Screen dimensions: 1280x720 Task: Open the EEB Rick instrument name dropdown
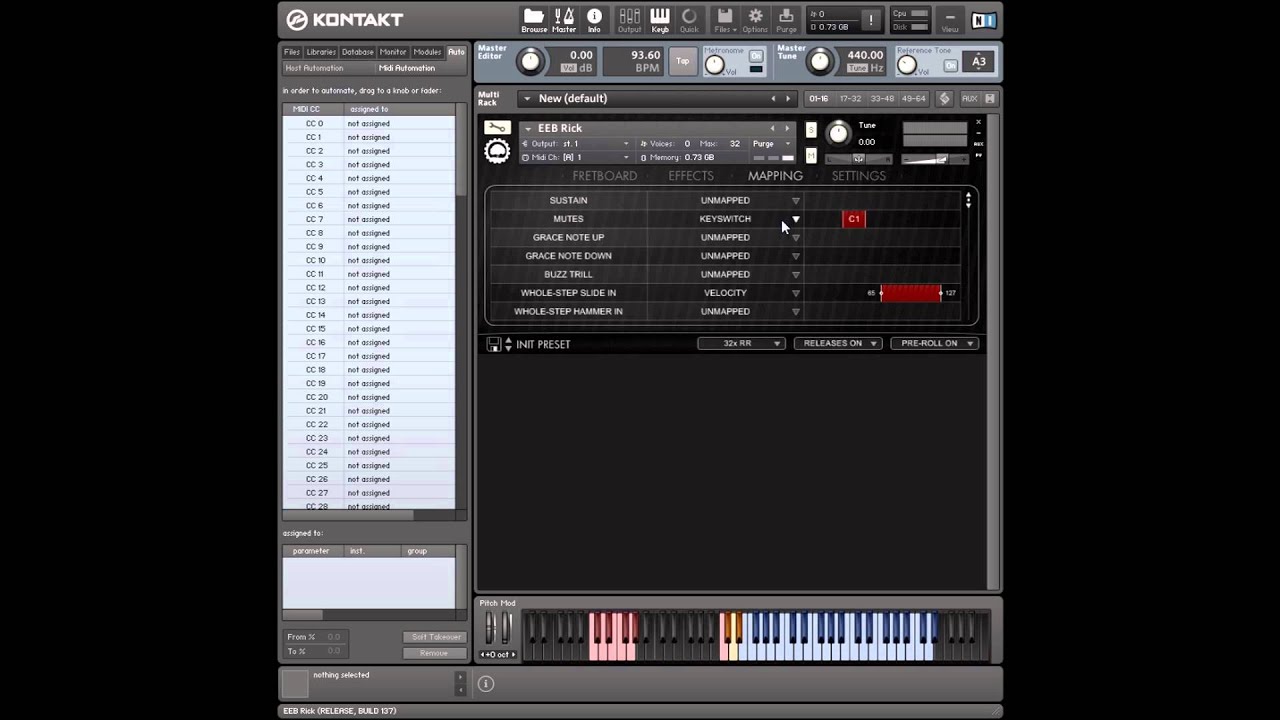tap(527, 128)
